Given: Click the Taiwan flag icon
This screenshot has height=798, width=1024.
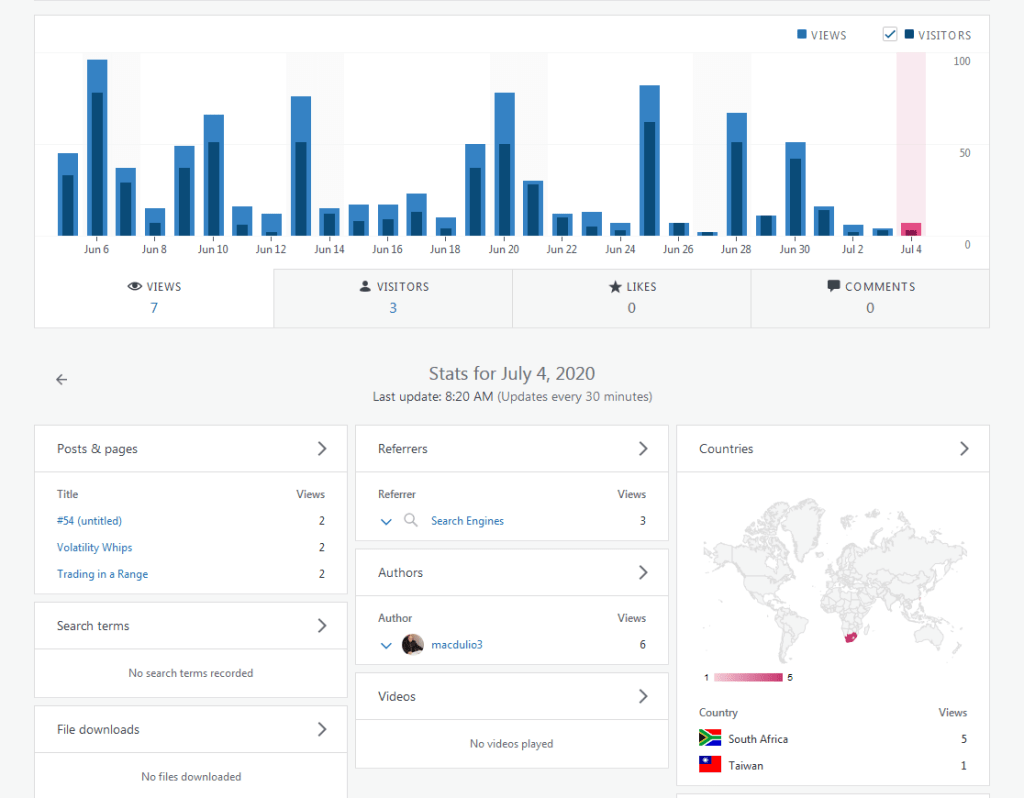Looking at the screenshot, I should pyautogui.click(x=710, y=766).
